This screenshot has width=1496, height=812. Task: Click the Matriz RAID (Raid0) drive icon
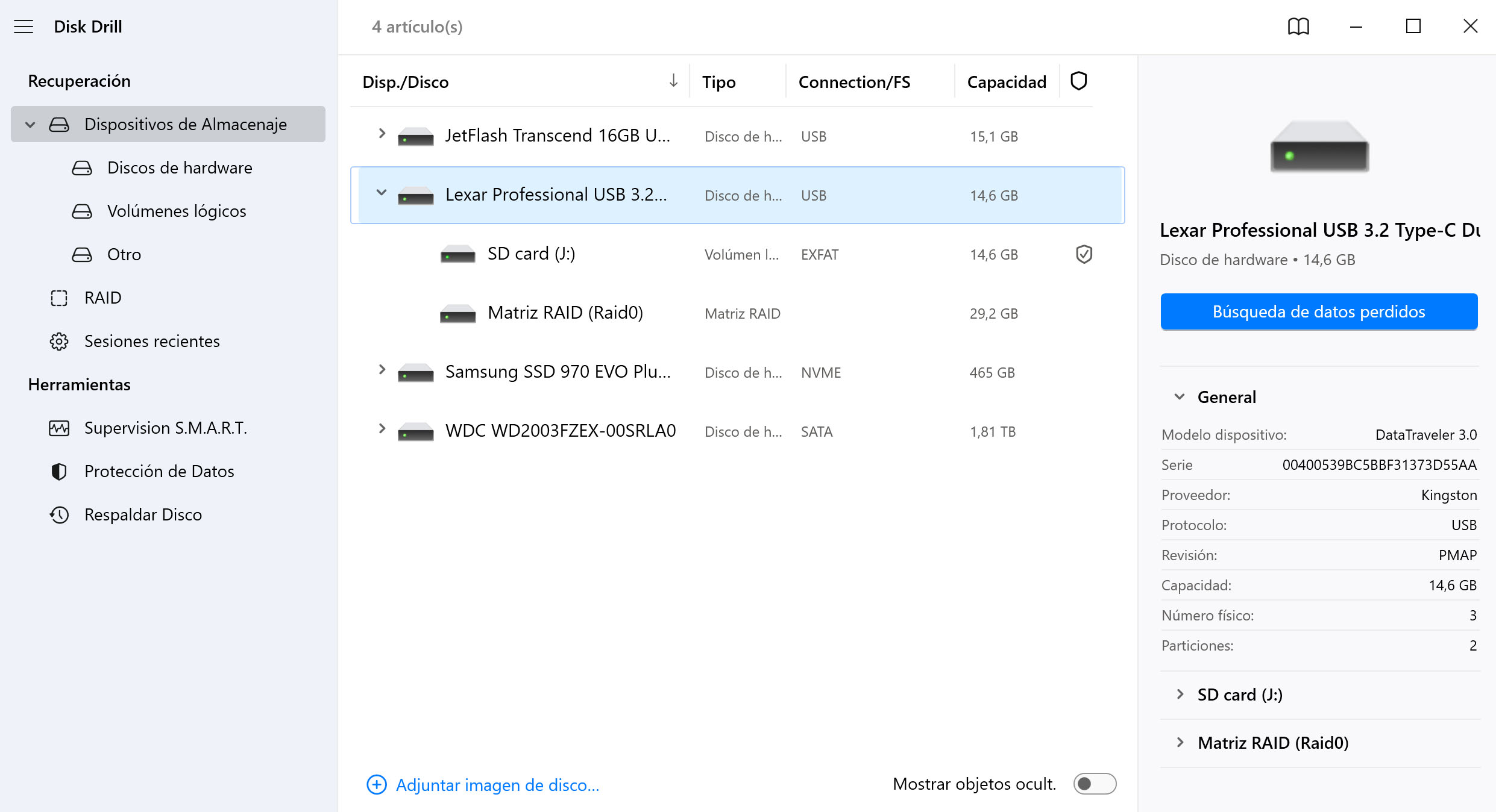click(458, 313)
